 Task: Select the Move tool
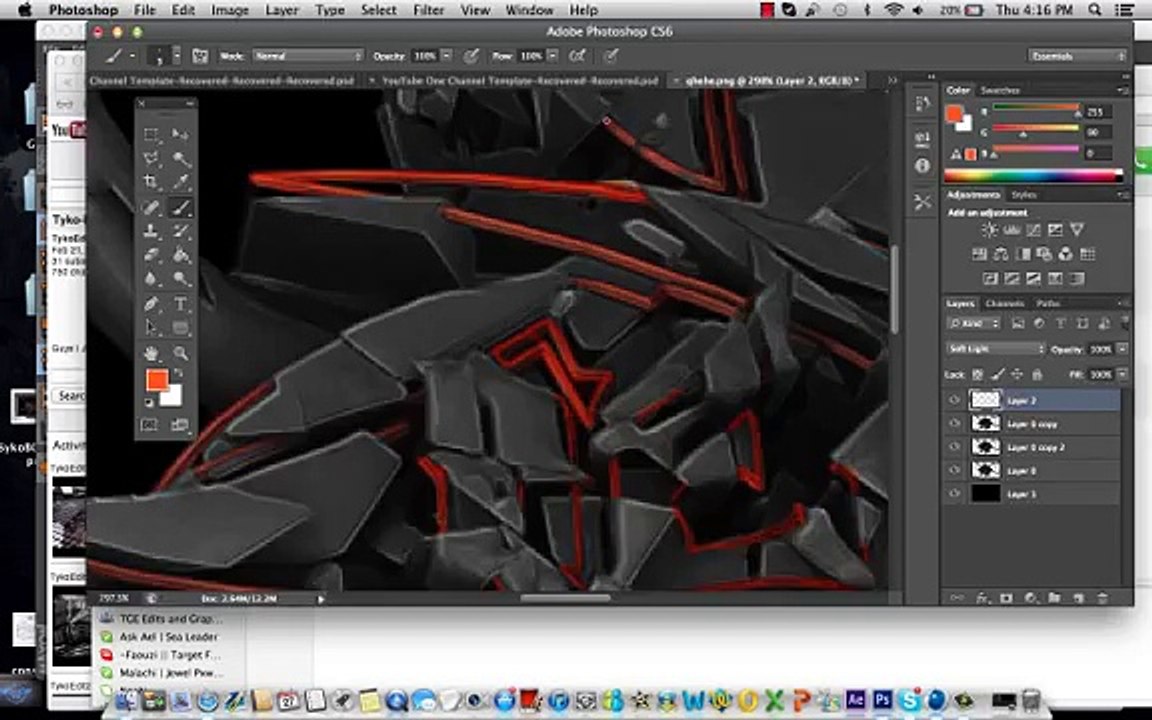tap(180, 134)
